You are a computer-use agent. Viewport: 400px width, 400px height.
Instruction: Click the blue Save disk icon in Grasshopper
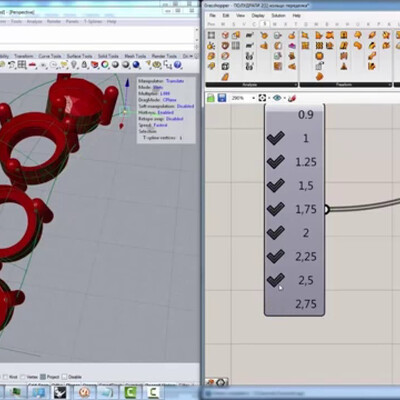222,98
